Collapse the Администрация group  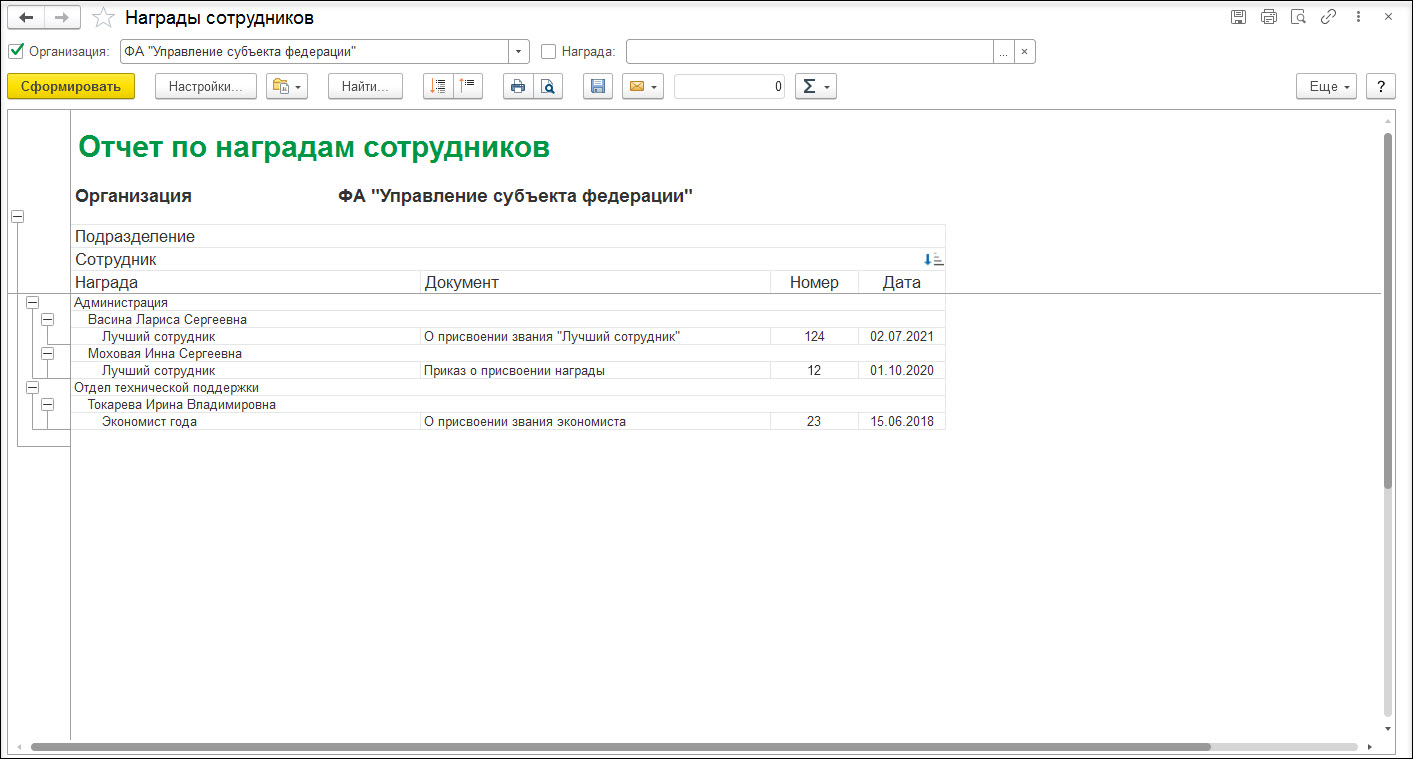[x=32, y=302]
